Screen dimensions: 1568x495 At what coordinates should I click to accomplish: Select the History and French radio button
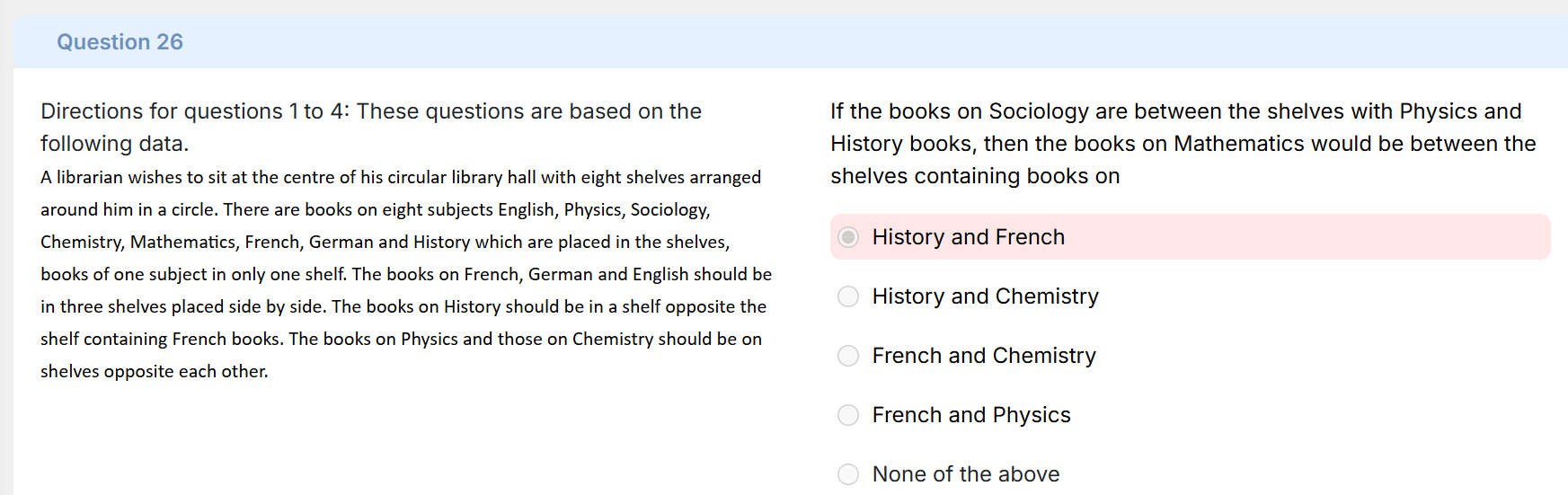[848, 237]
